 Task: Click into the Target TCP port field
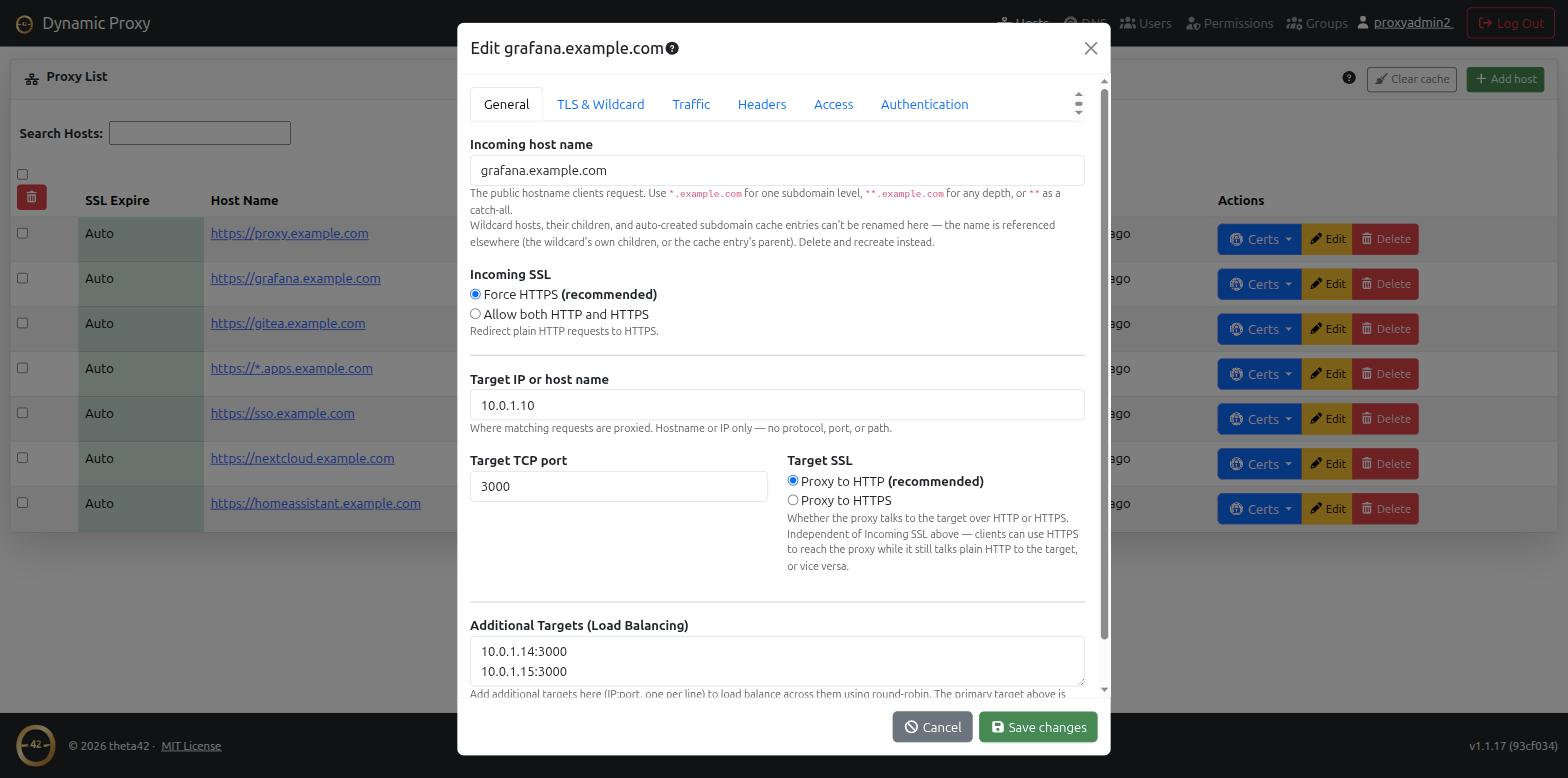click(619, 486)
